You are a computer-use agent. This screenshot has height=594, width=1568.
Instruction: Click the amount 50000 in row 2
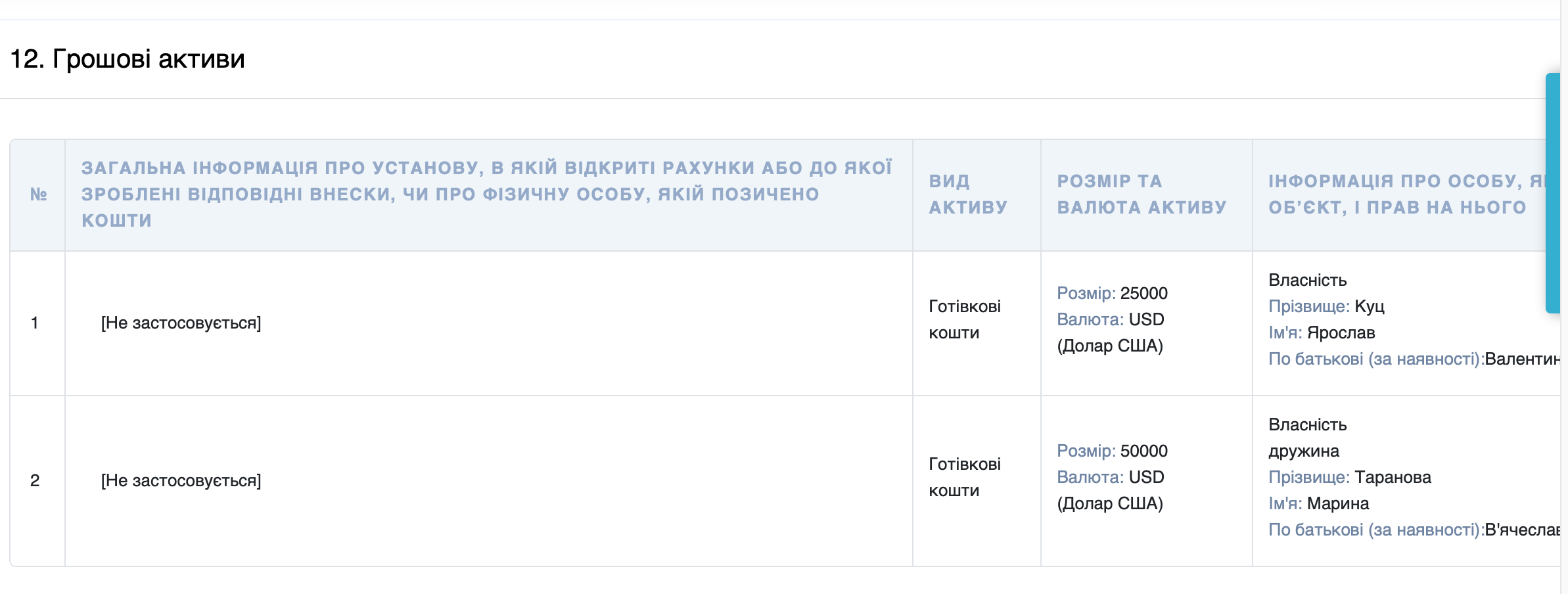tap(1143, 451)
